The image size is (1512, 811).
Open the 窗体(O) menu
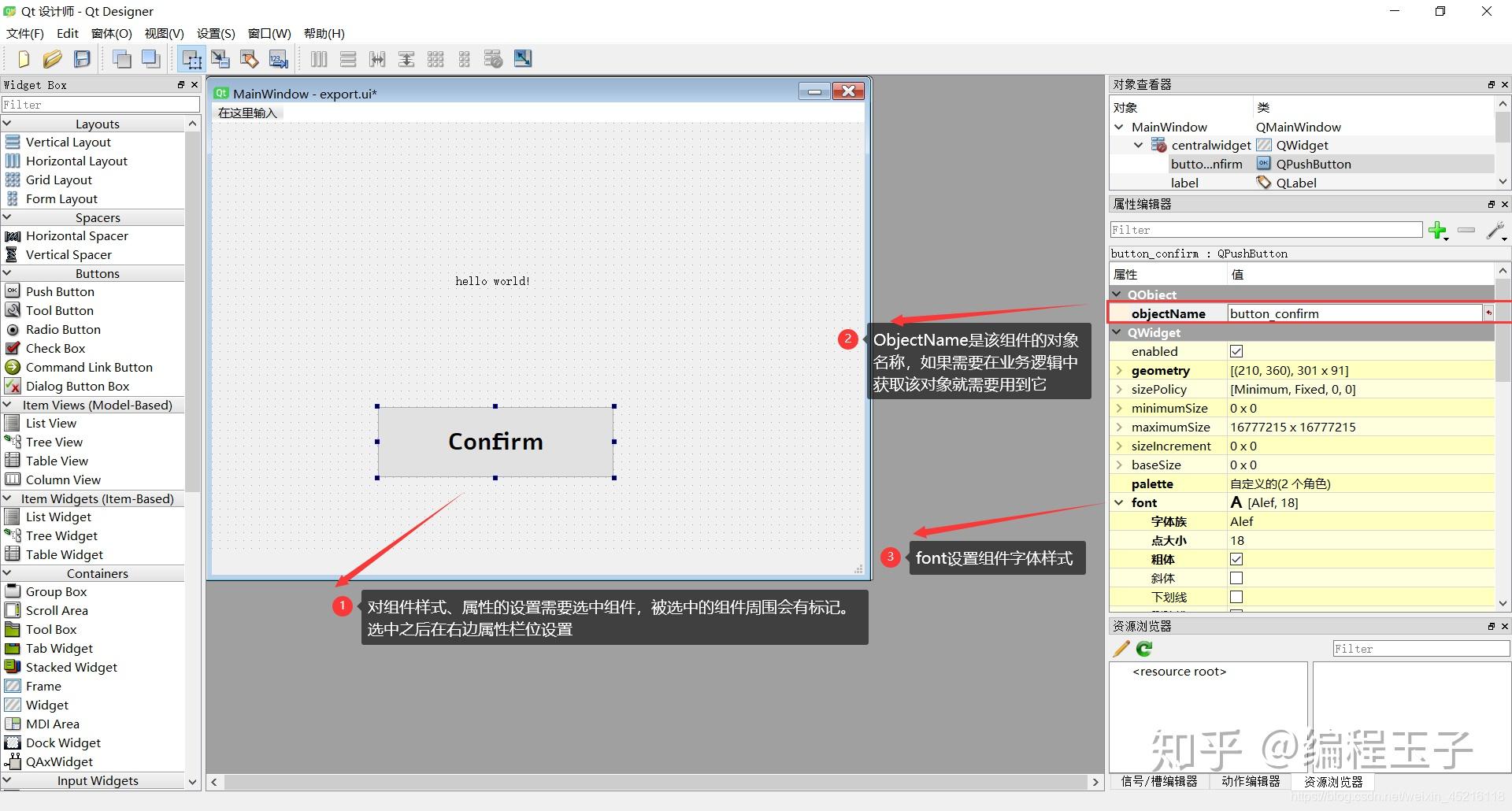tap(111, 33)
